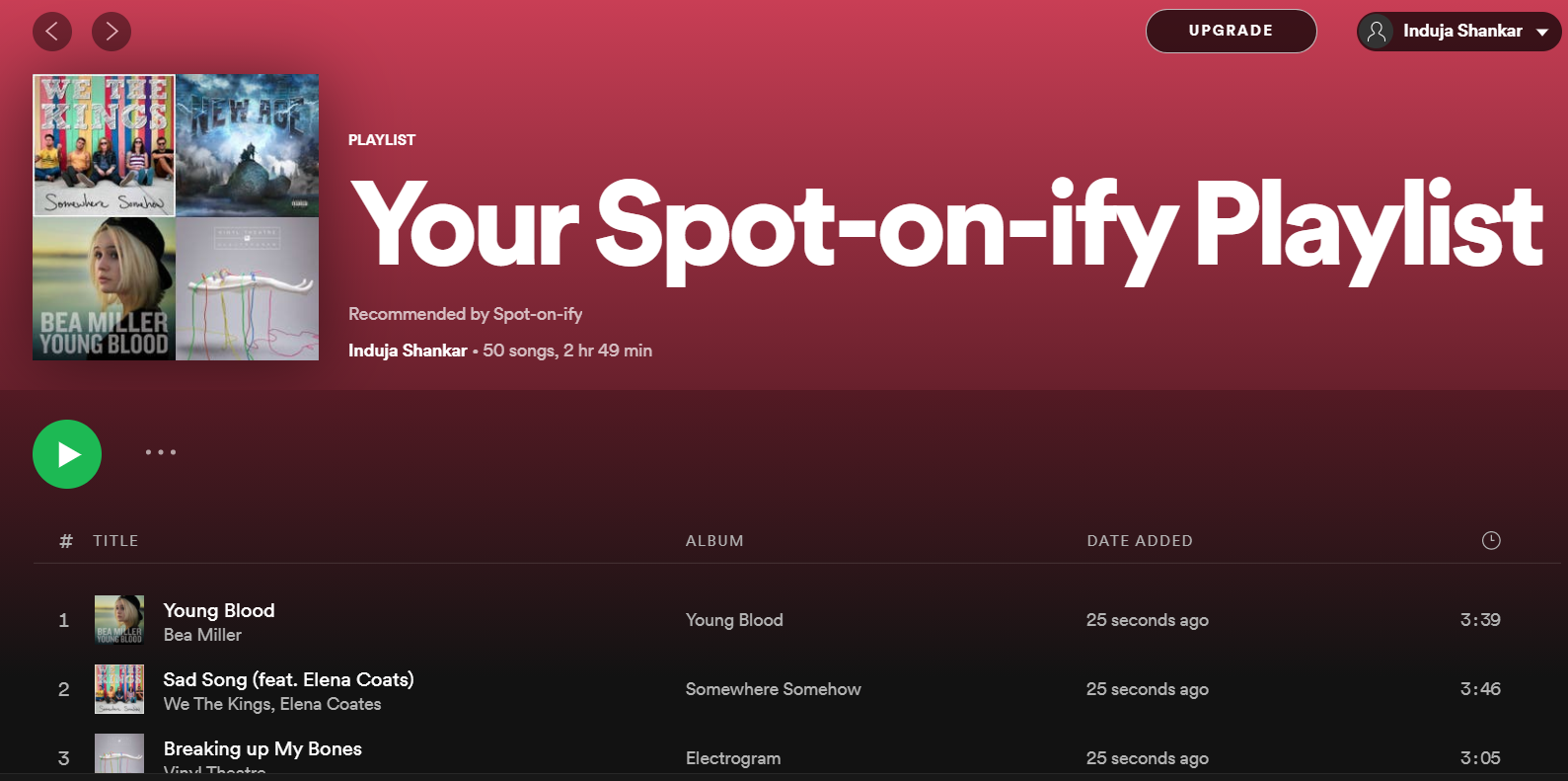Click the Young Blood track thumbnail
Image resolution: width=1568 pixels, height=781 pixels.
[119, 620]
